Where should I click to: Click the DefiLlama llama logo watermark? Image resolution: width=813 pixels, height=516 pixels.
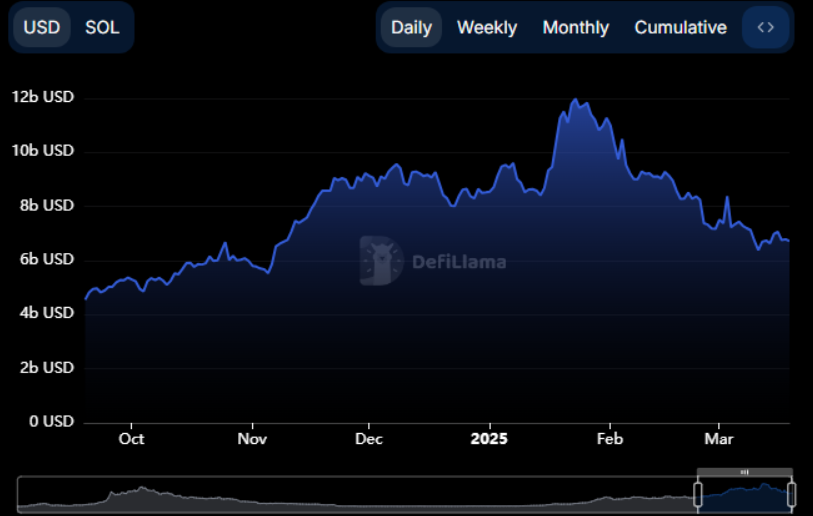point(381,261)
